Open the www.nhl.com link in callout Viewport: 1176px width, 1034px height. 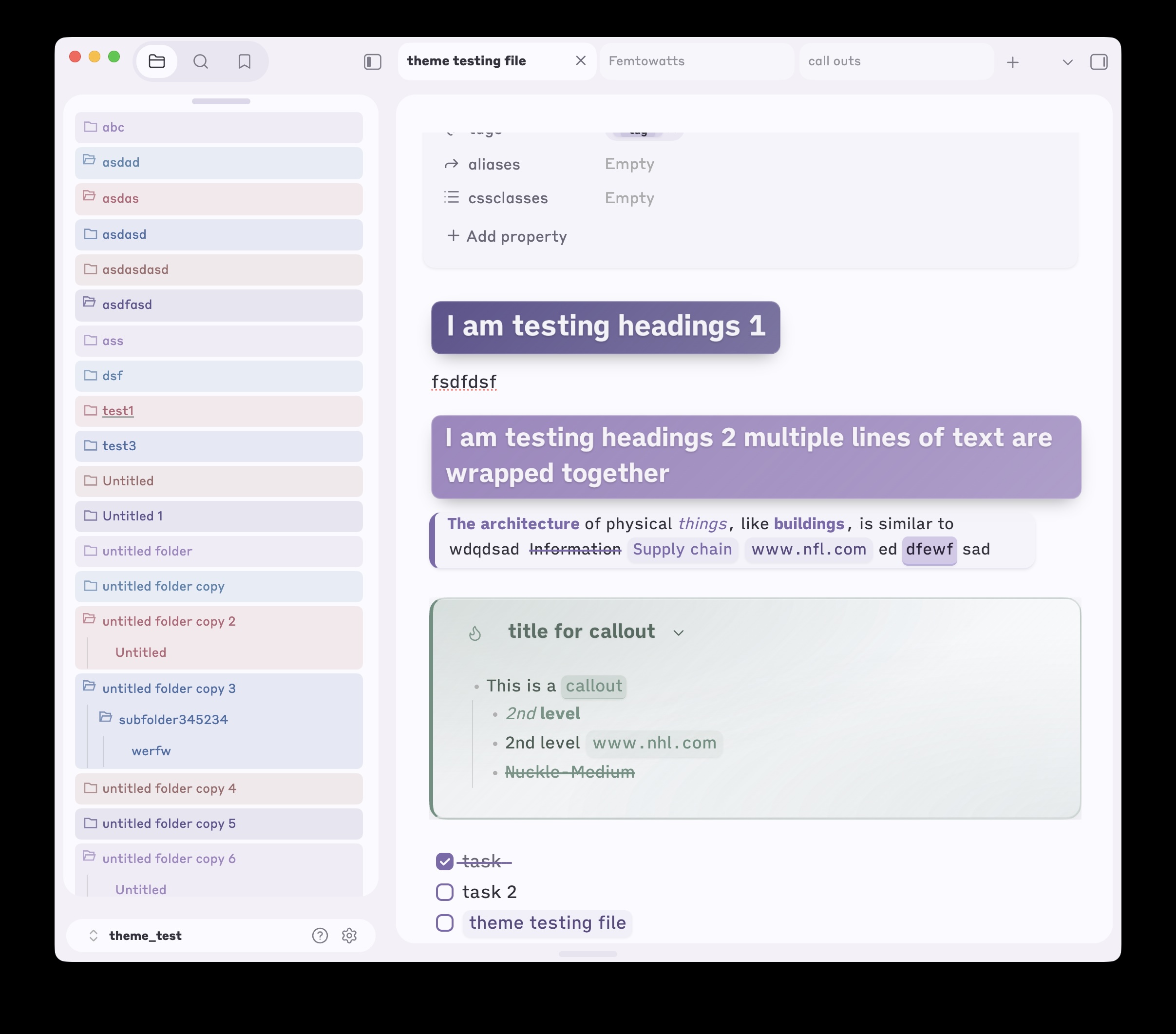pyautogui.click(x=655, y=744)
